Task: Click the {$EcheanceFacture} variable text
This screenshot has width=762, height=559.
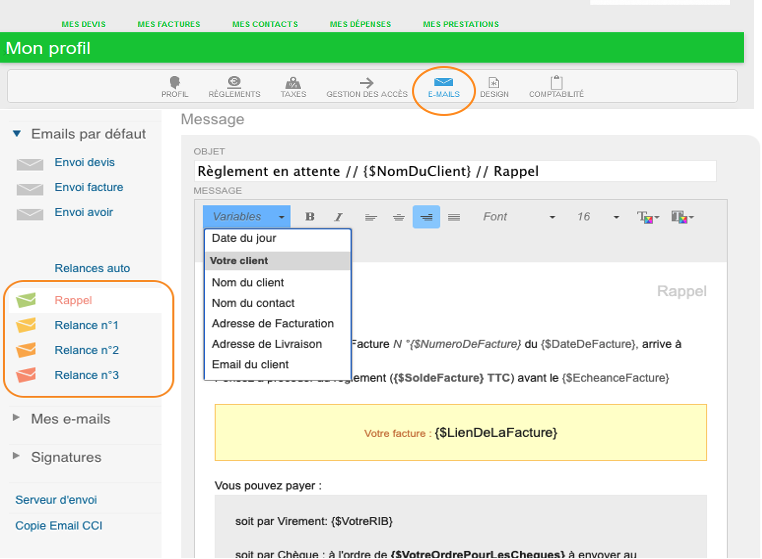Action: [x=615, y=378]
